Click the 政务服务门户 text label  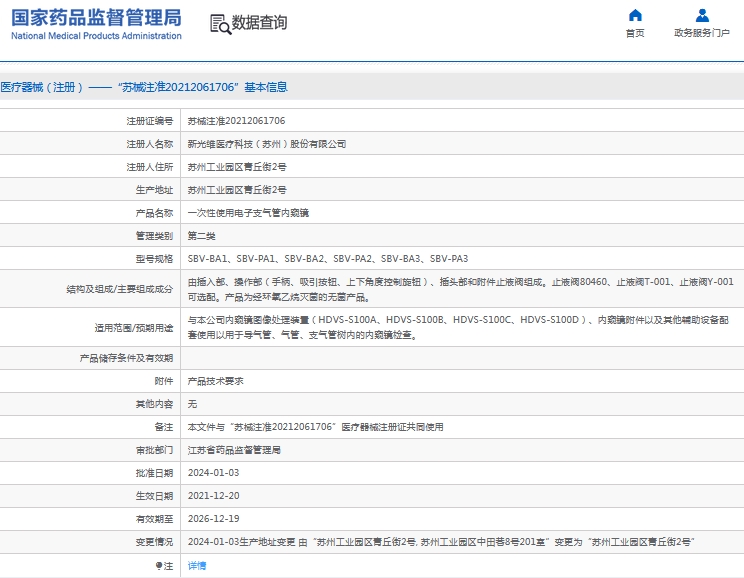point(702,33)
